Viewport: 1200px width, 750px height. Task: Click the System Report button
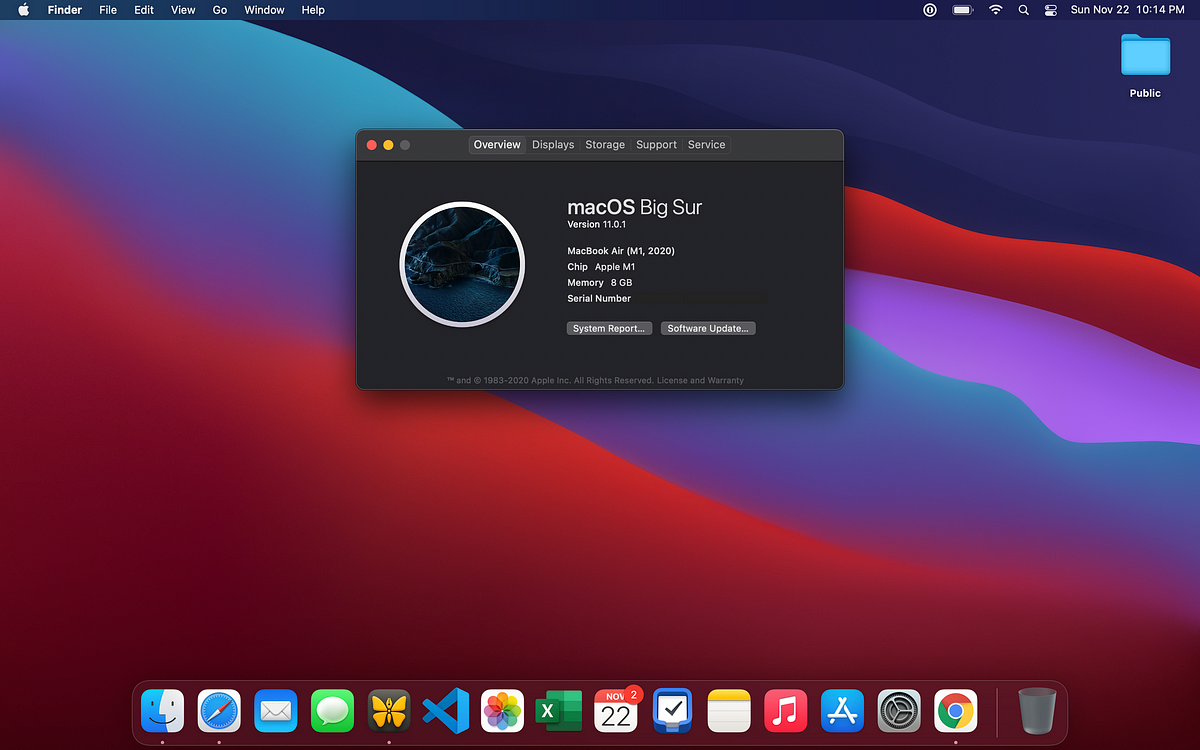click(609, 328)
